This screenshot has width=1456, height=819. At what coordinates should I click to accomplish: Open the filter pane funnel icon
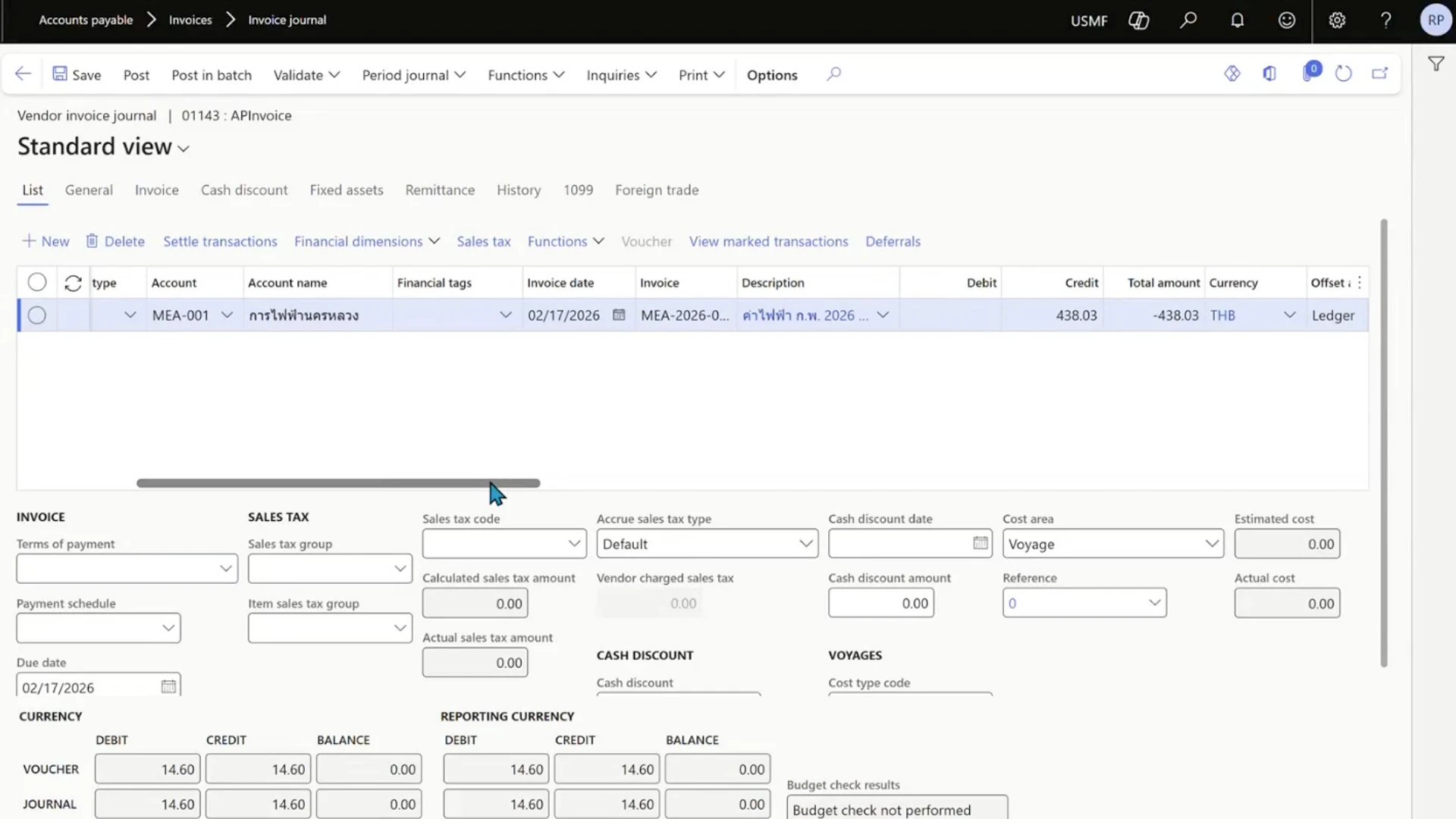[1436, 64]
